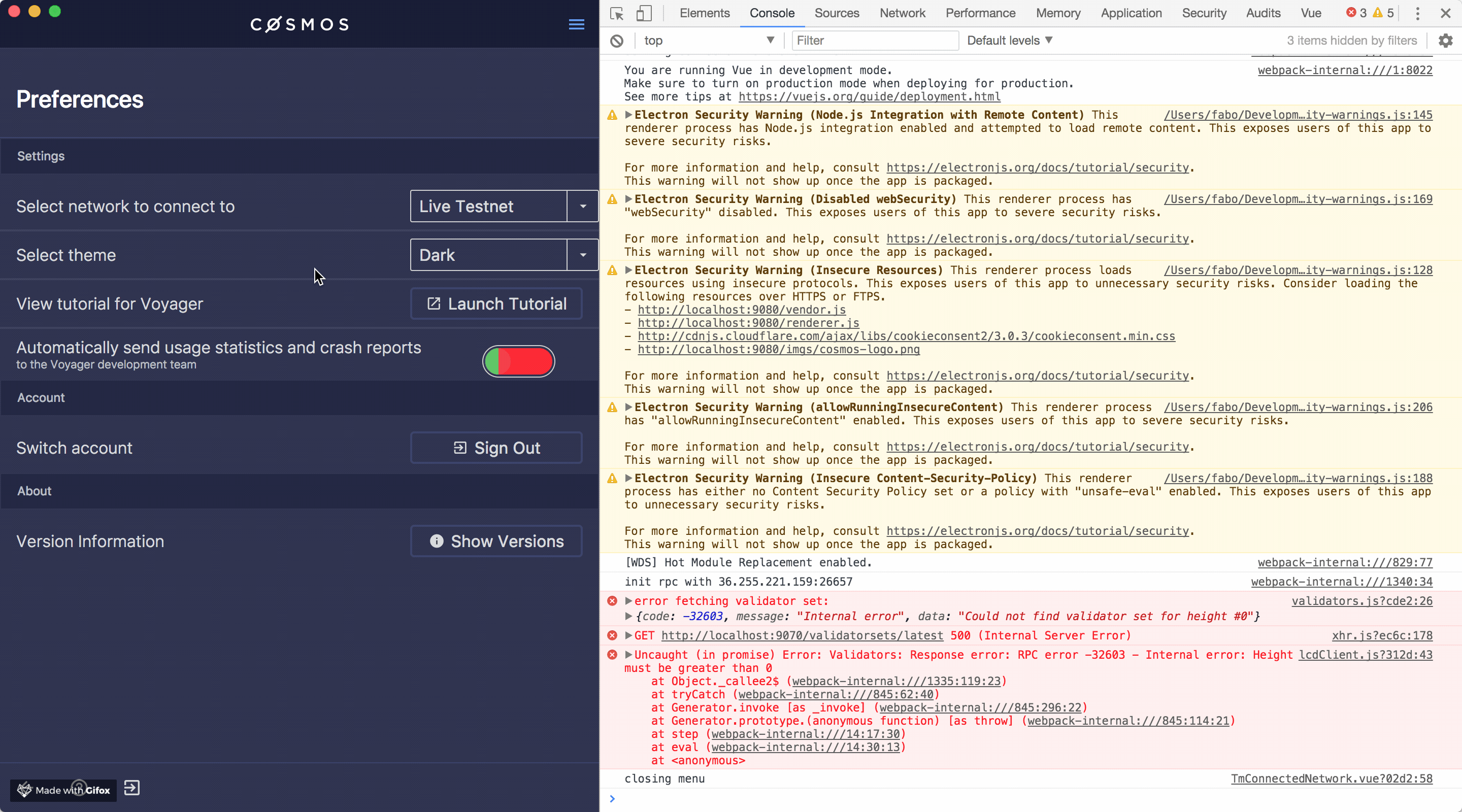The height and width of the screenshot is (812, 1462).
Task: Expand Insecure Content-Security-Policy warning
Action: tap(628, 478)
